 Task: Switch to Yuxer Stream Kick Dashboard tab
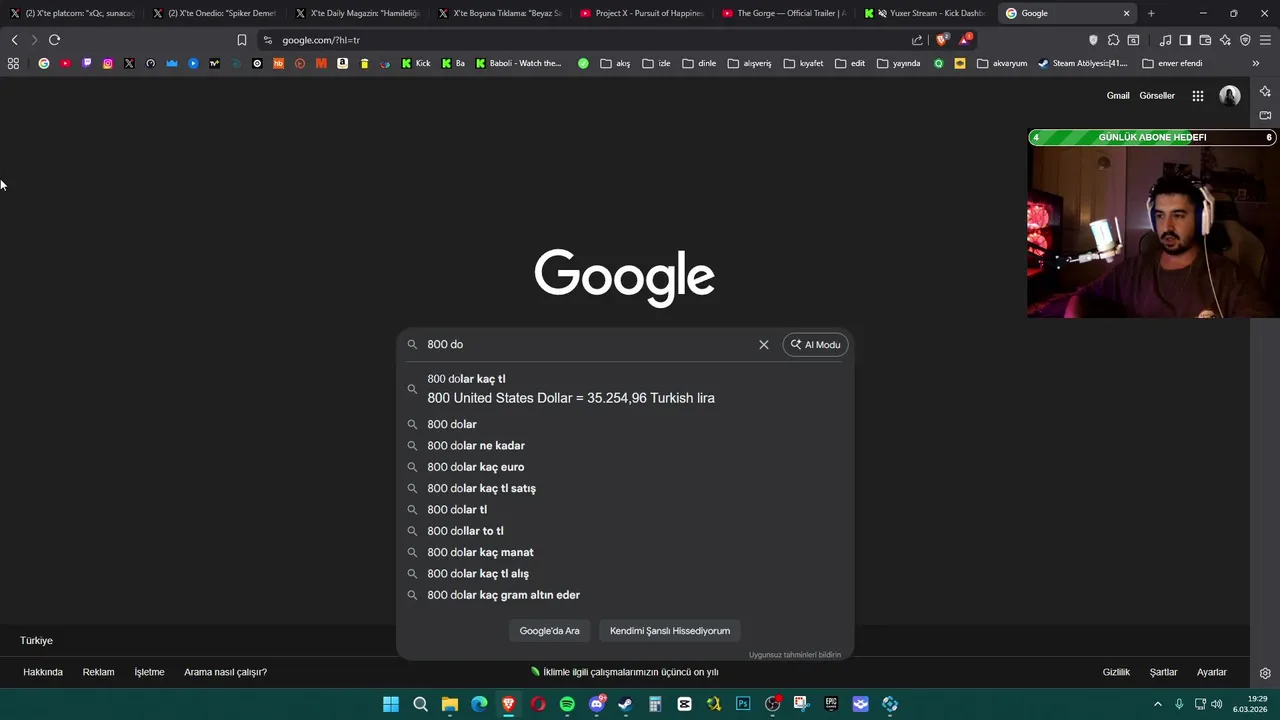pos(926,13)
